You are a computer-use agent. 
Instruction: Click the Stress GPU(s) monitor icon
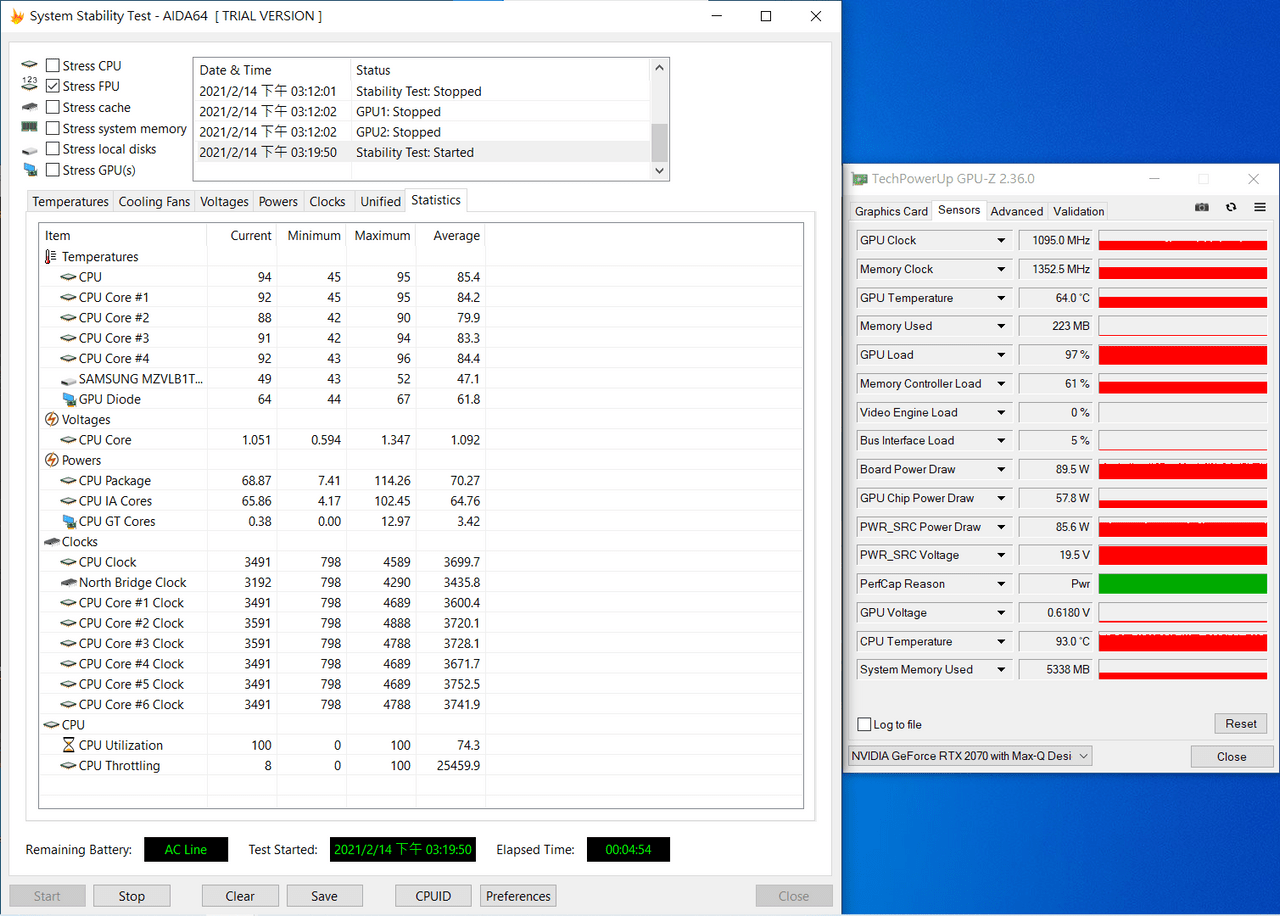click(30, 170)
